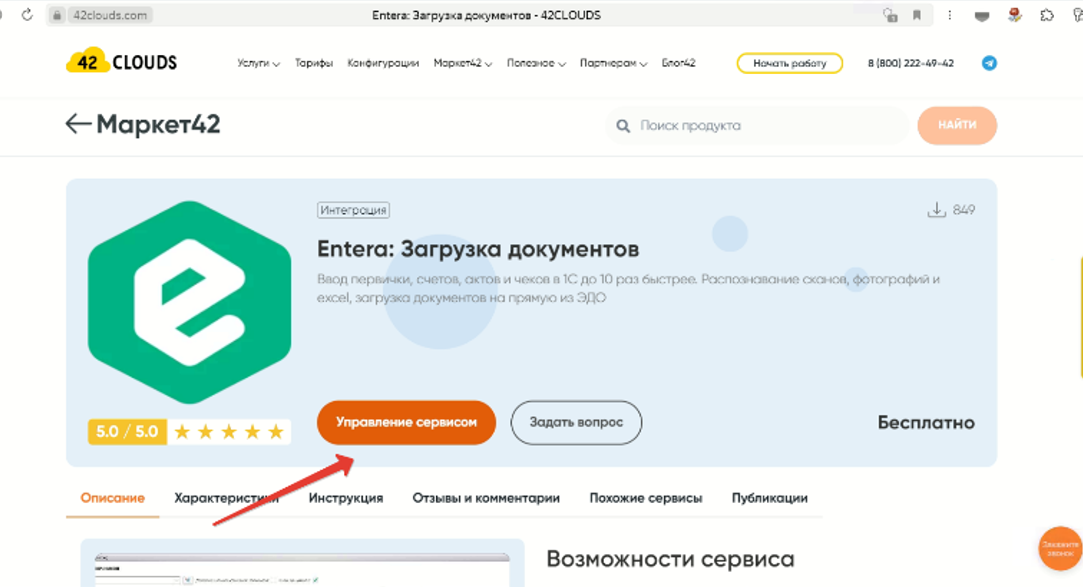This screenshot has width=1083, height=587.
Task: Click the bookmark icon in address bar
Action: [x=917, y=15]
